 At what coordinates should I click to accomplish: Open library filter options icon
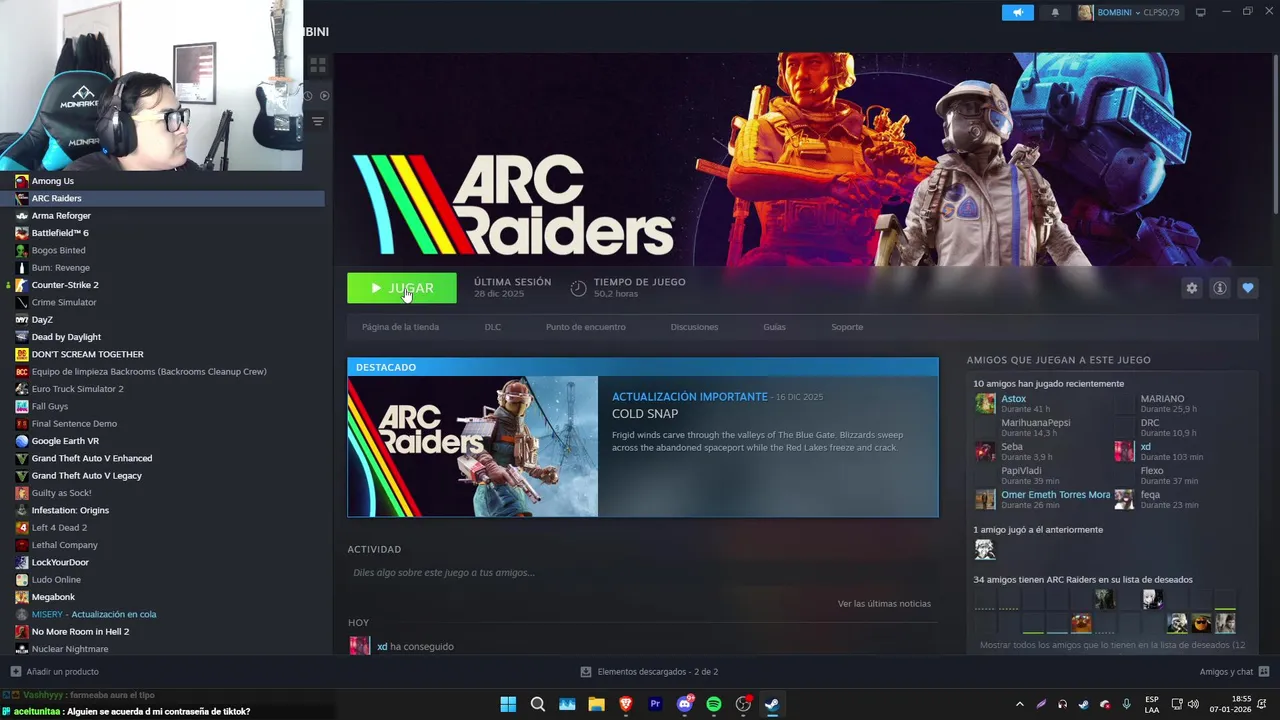point(317,121)
